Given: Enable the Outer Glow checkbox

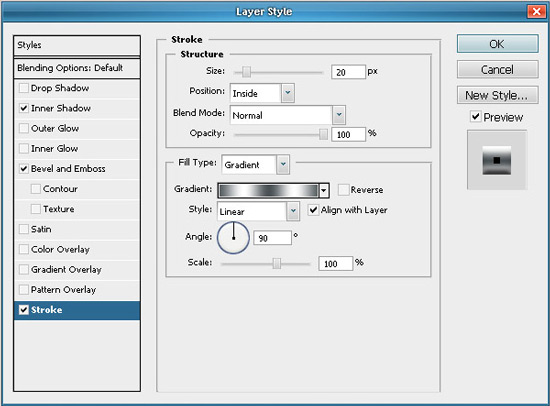Looking at the screenshot, I should point(24,128).
